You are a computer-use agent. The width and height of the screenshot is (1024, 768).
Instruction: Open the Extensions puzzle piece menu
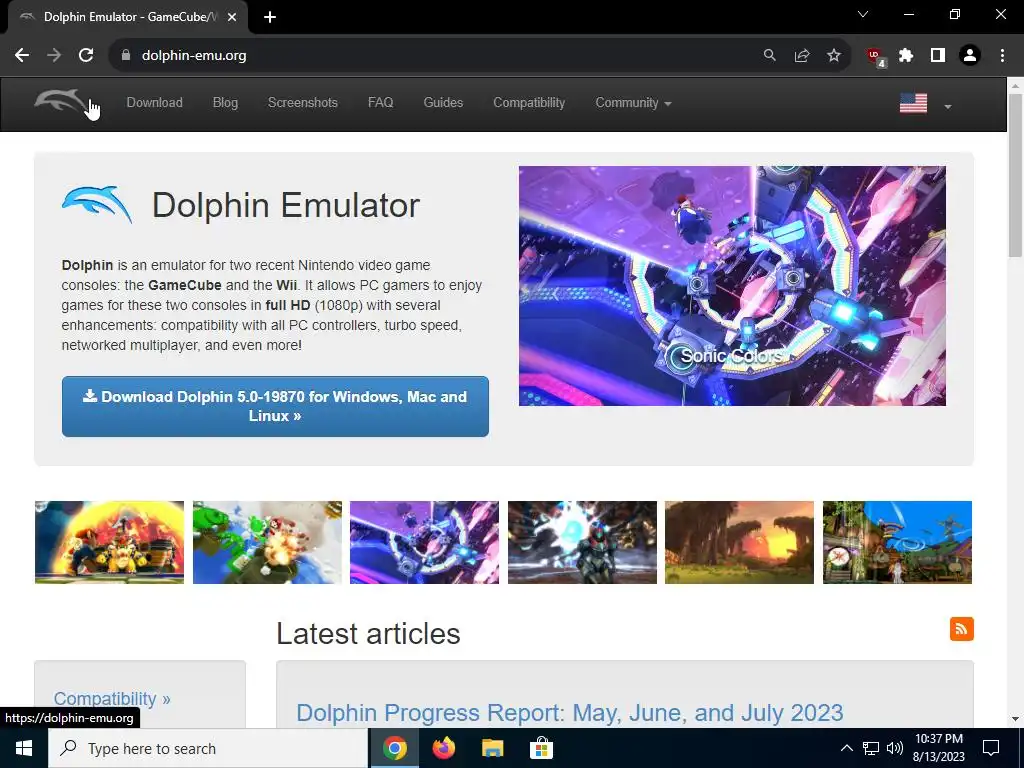tap(906, 56)
